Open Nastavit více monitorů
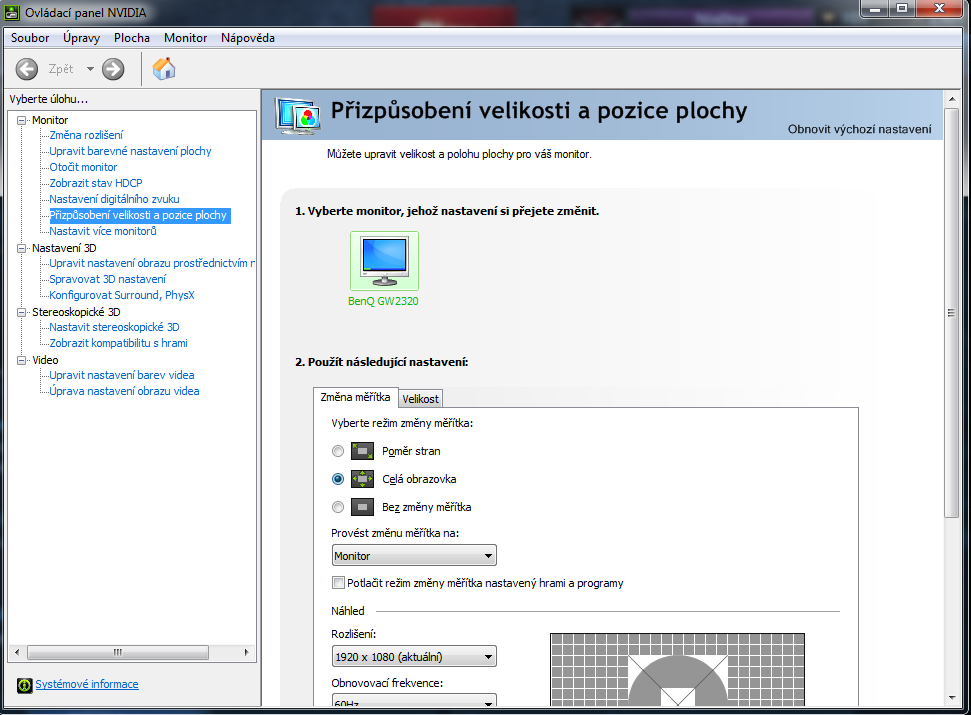Image resolution: width=971 pixels, height=715 pixels. pos(103,231)
